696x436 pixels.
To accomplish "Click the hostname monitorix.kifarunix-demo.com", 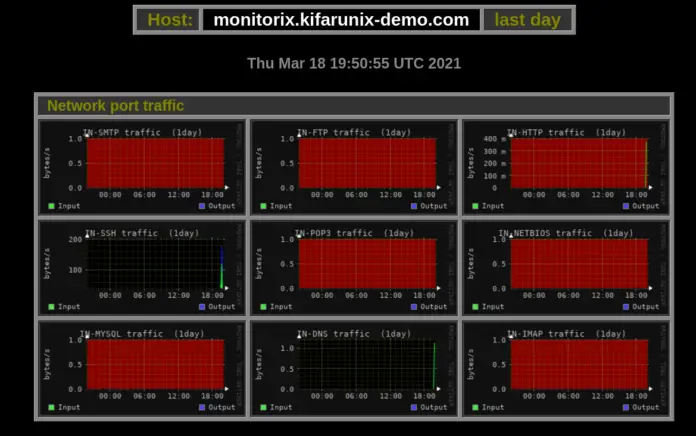I will pos(341,20).
